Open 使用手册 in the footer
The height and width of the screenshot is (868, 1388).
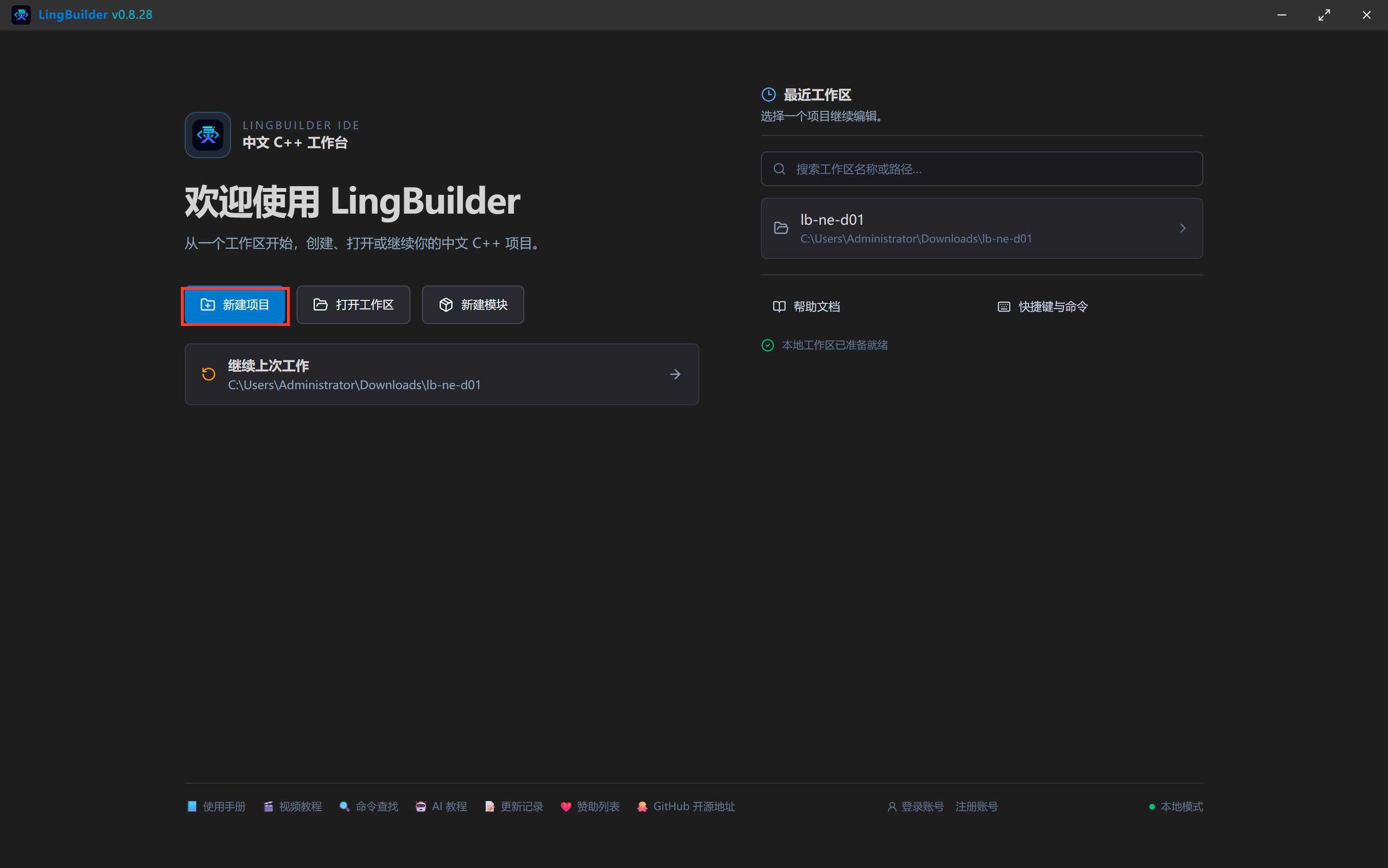[217, 807]
